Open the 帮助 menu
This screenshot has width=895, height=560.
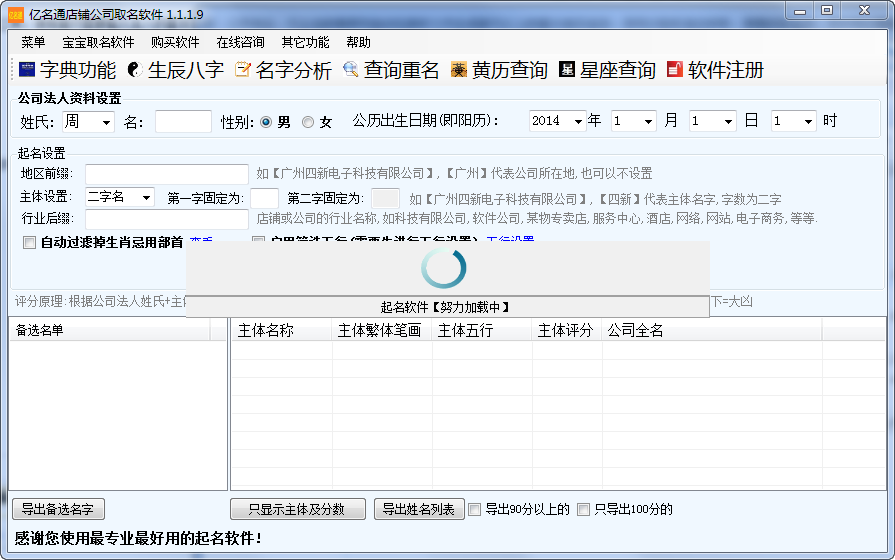tap(358, 42)
